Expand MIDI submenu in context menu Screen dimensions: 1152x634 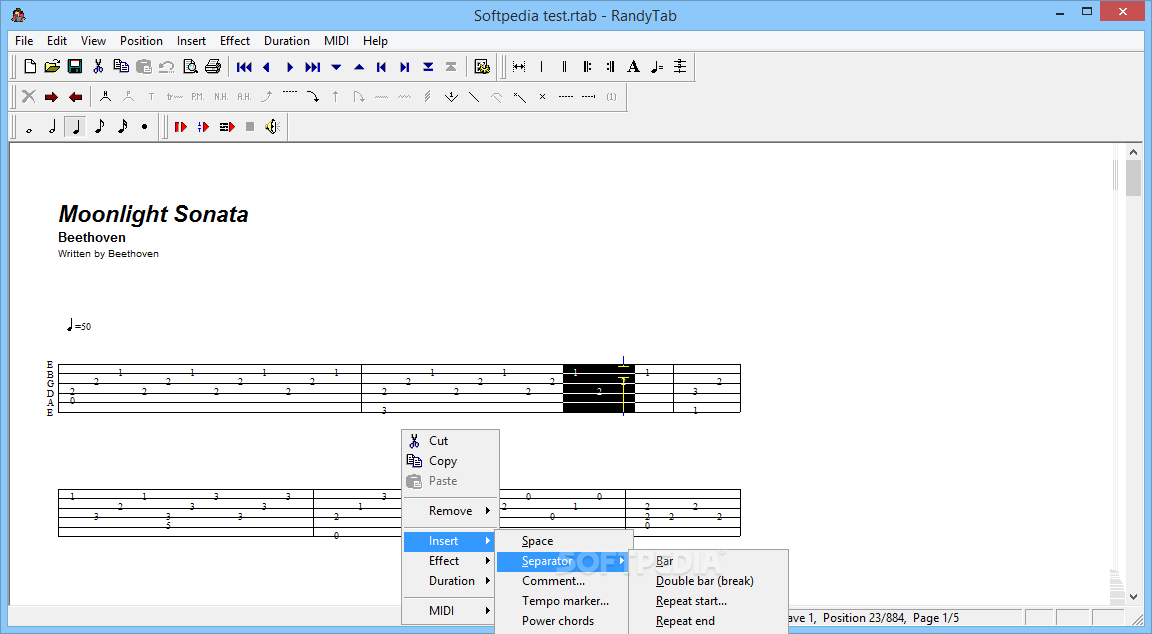pyautogui.click(x=451, y=610)
